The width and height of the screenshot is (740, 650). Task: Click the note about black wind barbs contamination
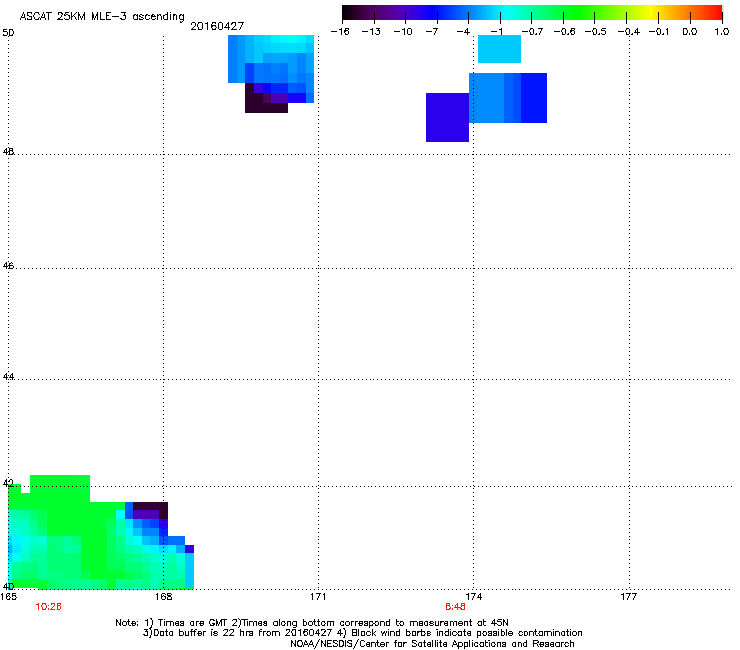point(460,633)
